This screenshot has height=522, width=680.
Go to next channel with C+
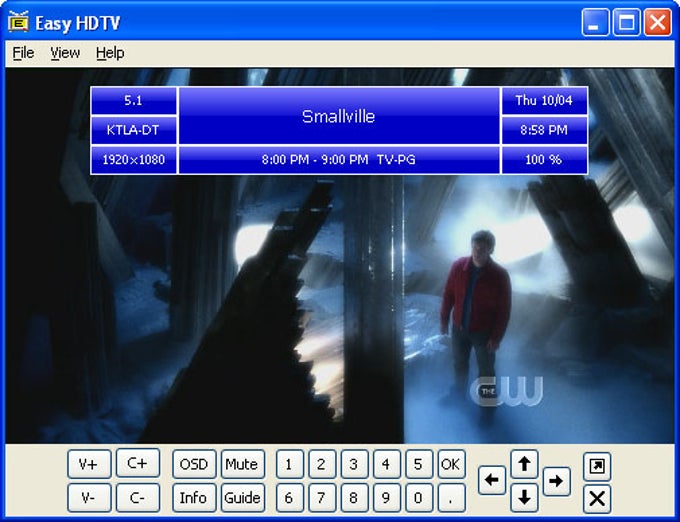pos(137,464)
